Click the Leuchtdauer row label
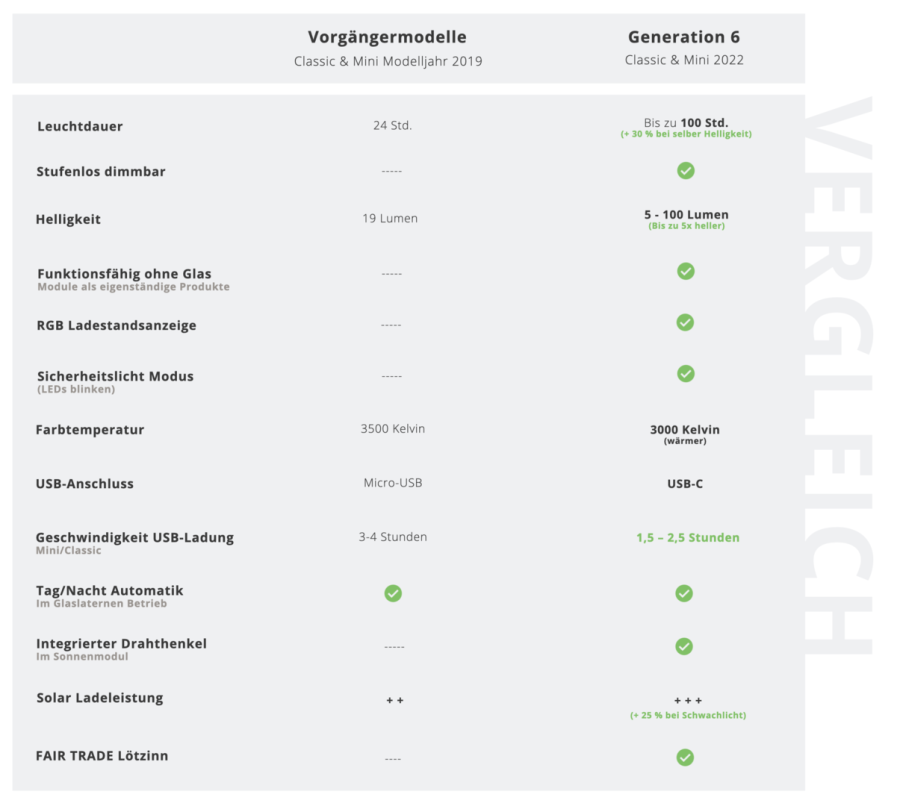Image resolution: width=900 pixels, height=806 pixels. click(x=80, y=126)
